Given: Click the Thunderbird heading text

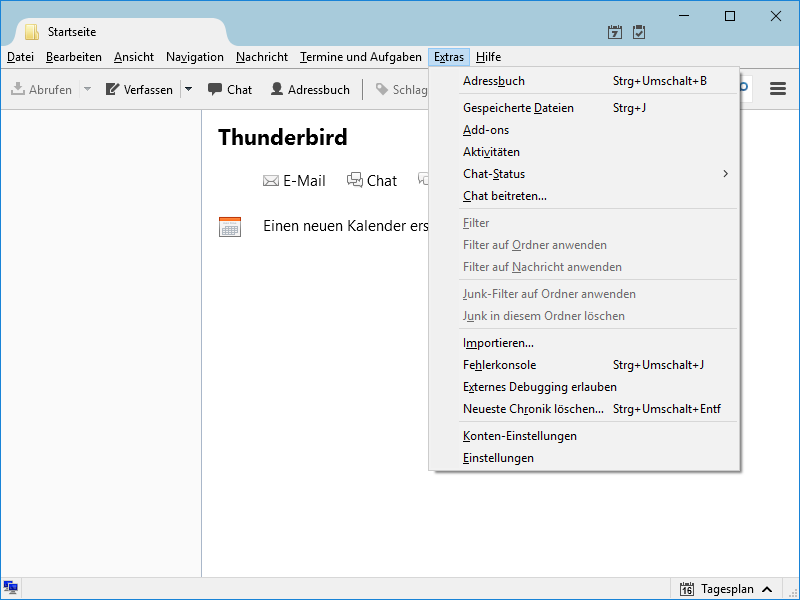Looking at the screenshot, I should click(283, 137).
